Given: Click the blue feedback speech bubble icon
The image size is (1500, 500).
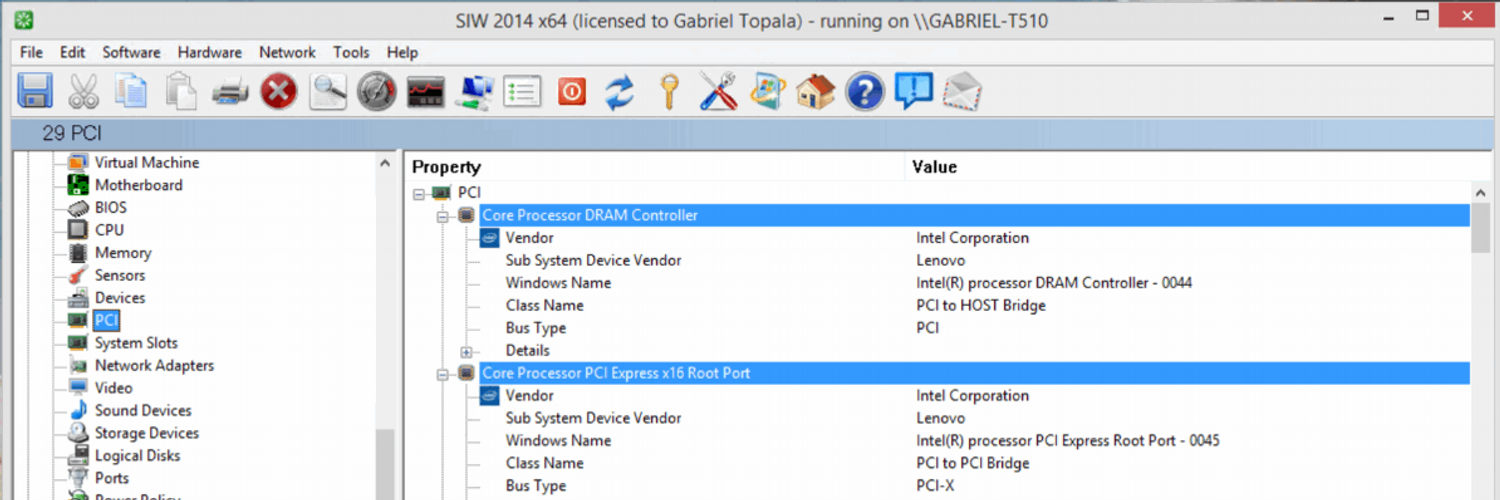Looking at the screenshot, I should pos(913,91).
